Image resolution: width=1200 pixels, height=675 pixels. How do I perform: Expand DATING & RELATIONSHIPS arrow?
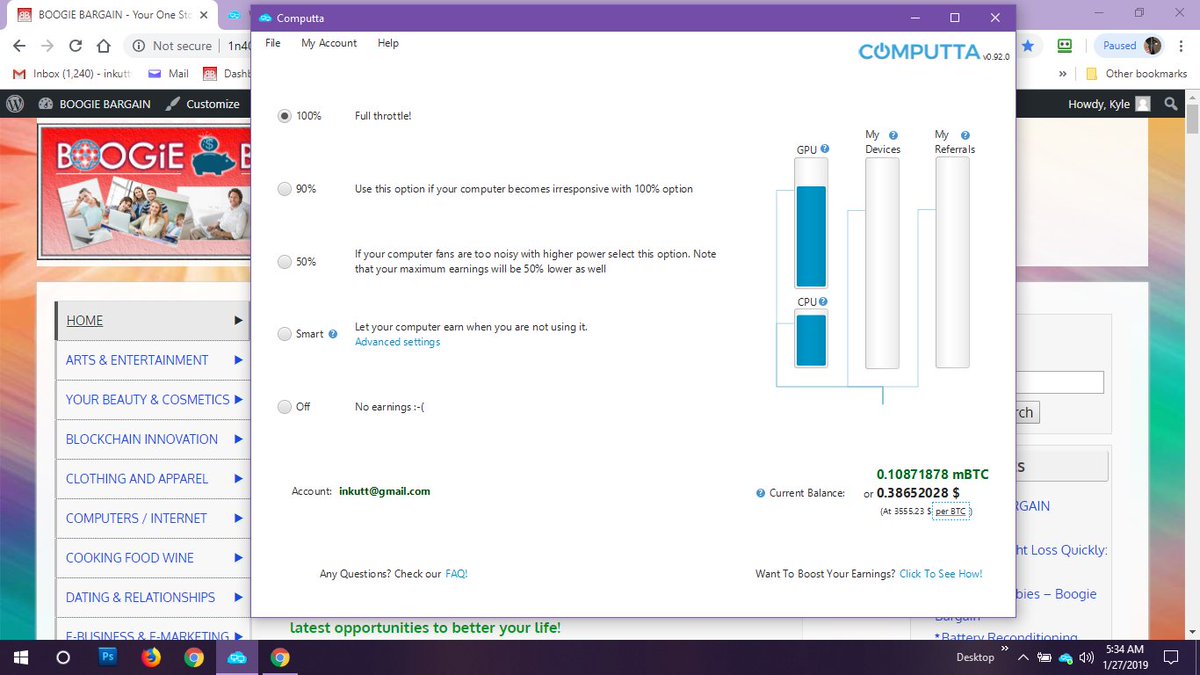pos(238,597)
